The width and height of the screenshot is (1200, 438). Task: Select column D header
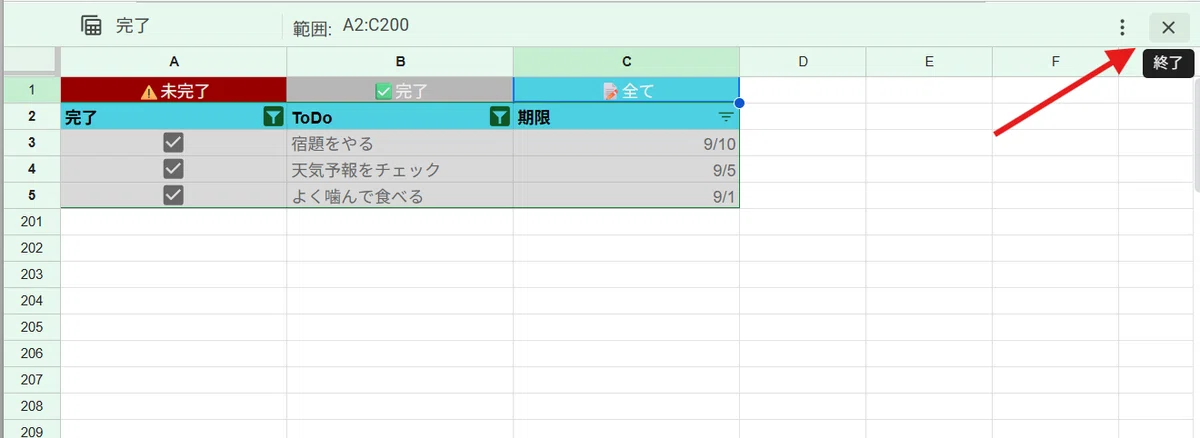803,61
